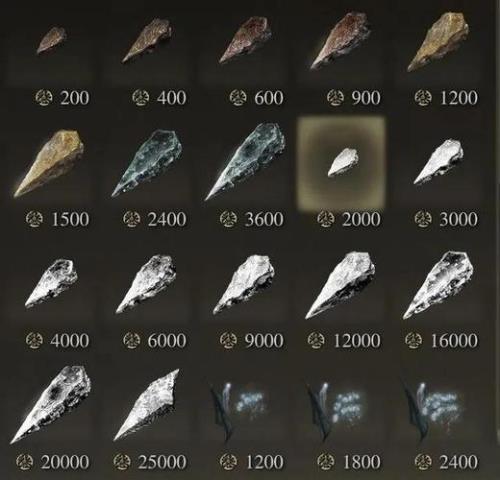The height and width of the screenshot is (480, 500).
Task: Choose the somber stone priced 6000
Action: click(146, 284)
